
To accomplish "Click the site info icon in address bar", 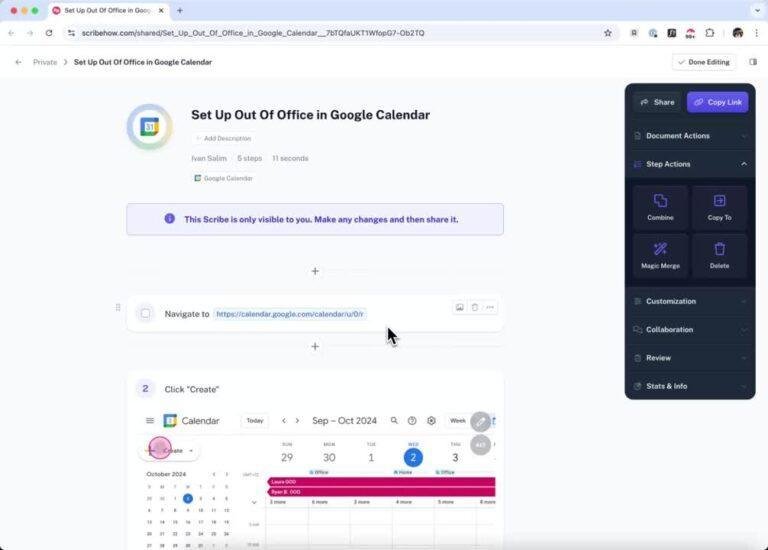I will 72,33.
